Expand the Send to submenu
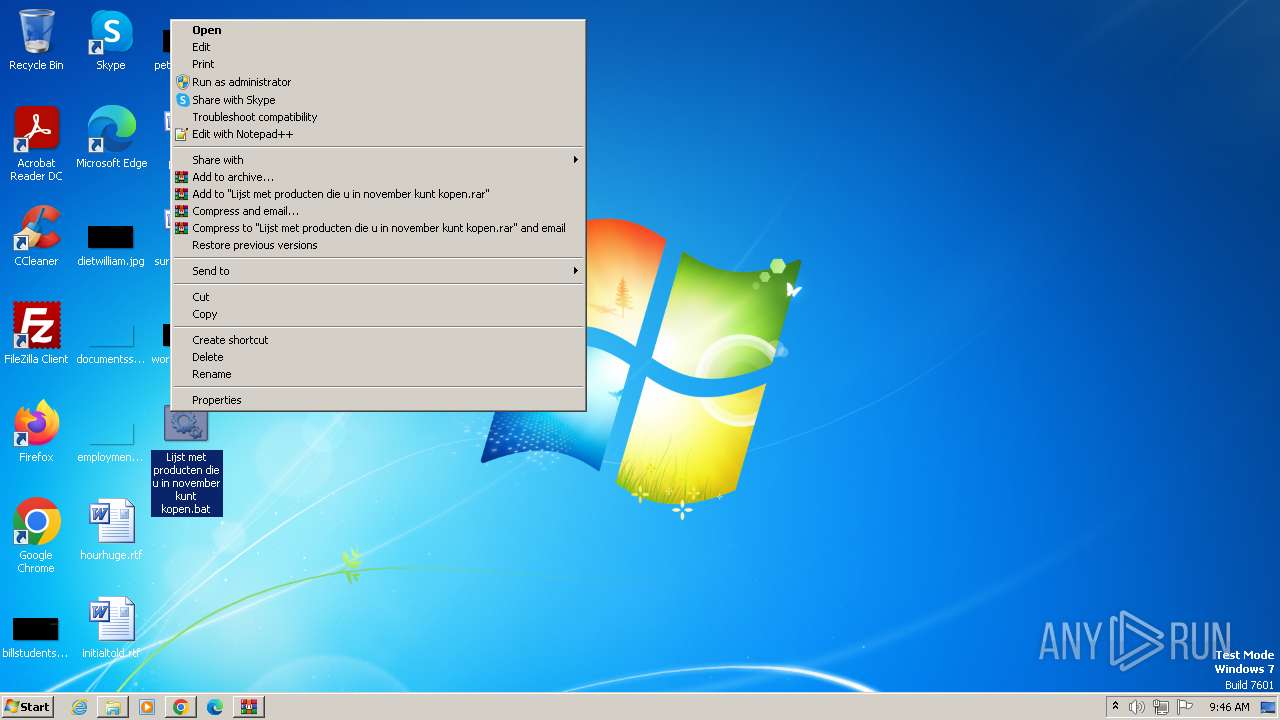Screen dimensions: 1280x720 point(378,271)
